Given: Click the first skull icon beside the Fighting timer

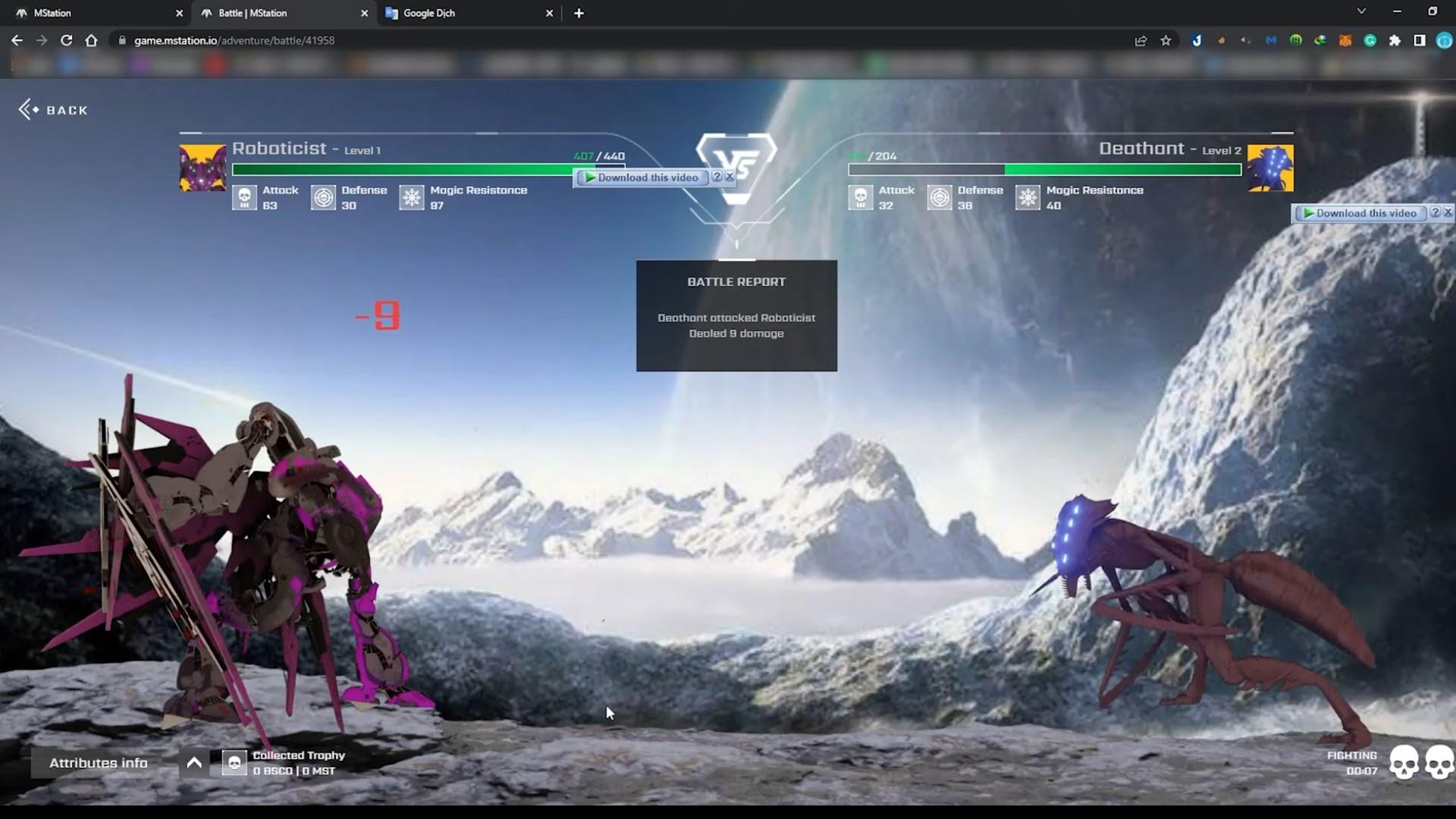Looking at the screenshot, I should point(1404,762).
